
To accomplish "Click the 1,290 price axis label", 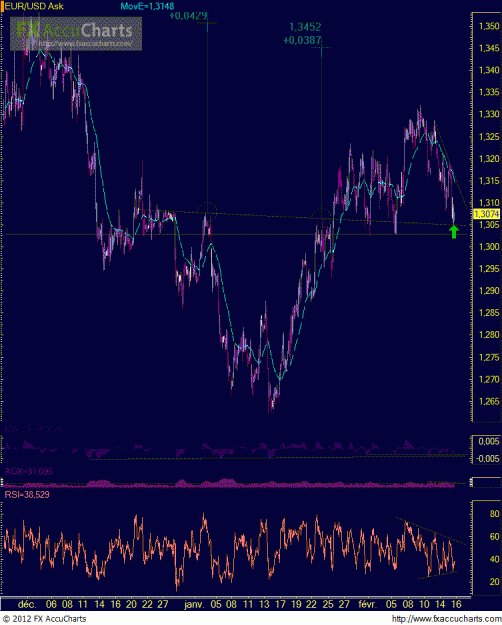I will [489, 291].
